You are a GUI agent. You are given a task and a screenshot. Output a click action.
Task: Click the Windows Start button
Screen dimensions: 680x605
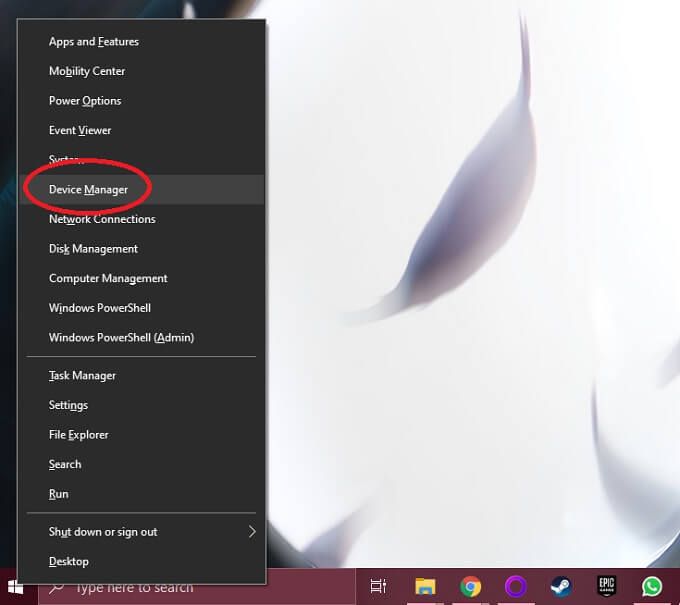[15, 588]
